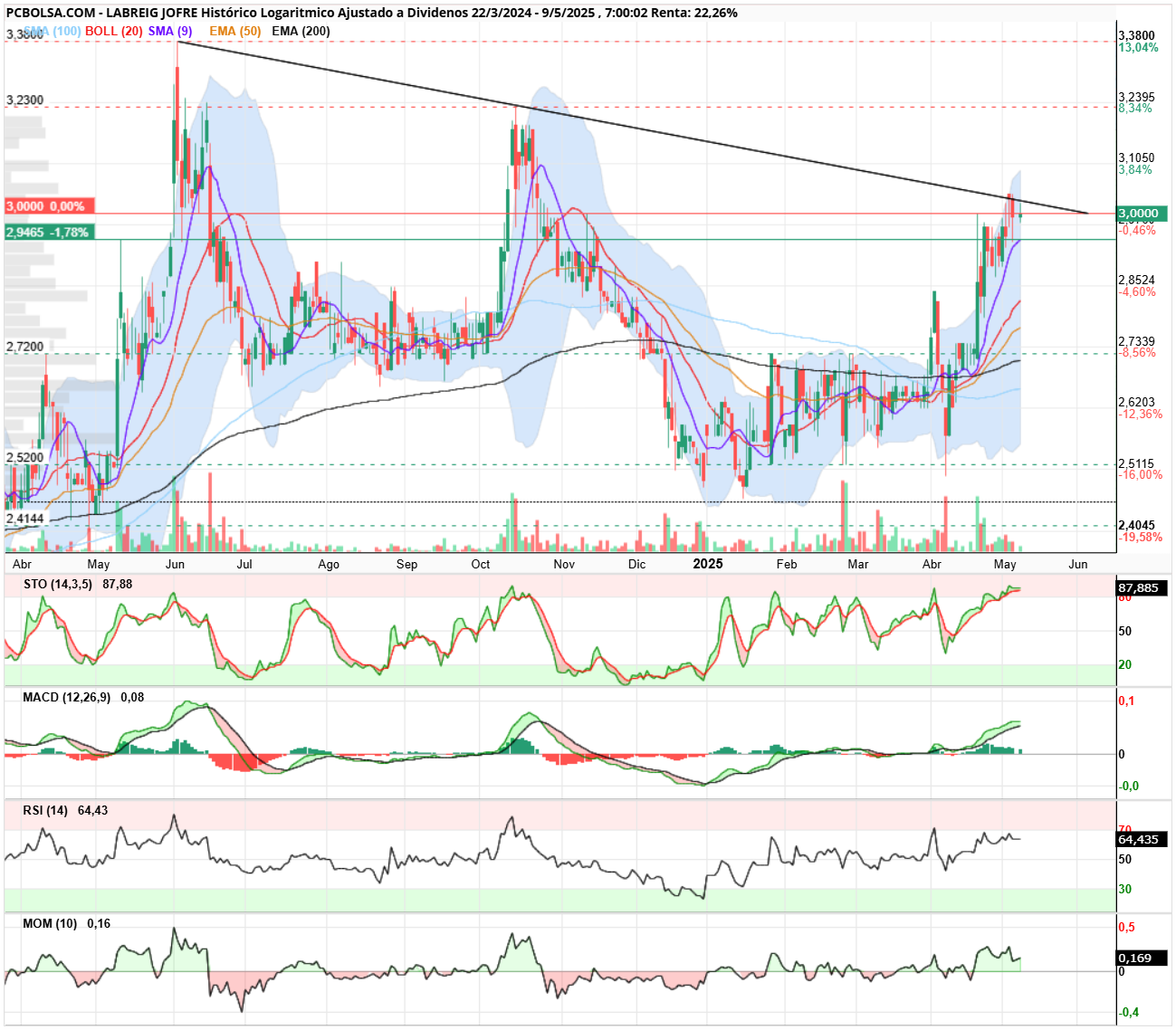Image resolution: width=1176 pixels, height=1030 pixels.
Task: Select the 3,2300 level label
Action: tap(25, 100)
